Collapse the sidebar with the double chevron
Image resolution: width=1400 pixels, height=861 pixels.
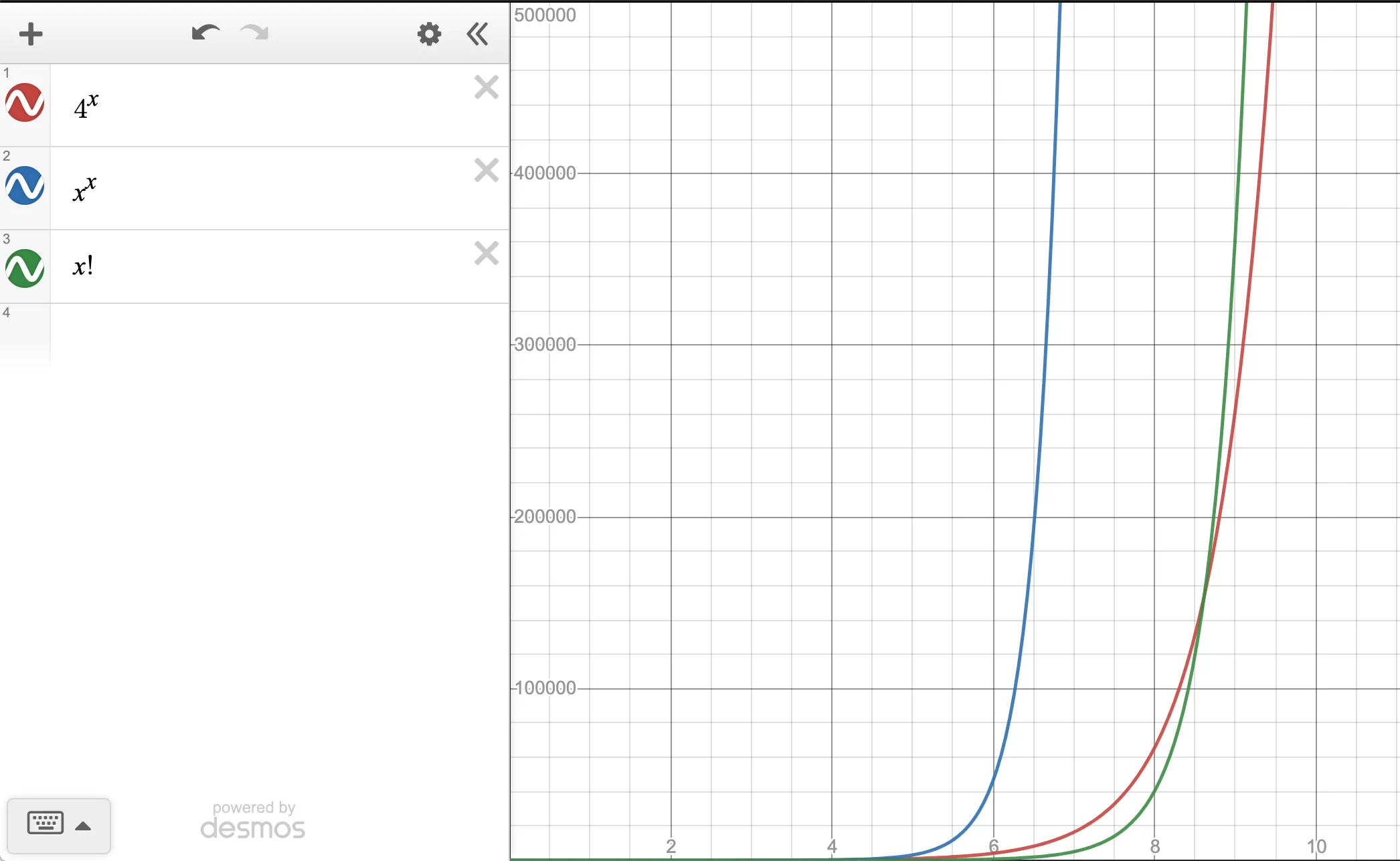click(477, 33)
